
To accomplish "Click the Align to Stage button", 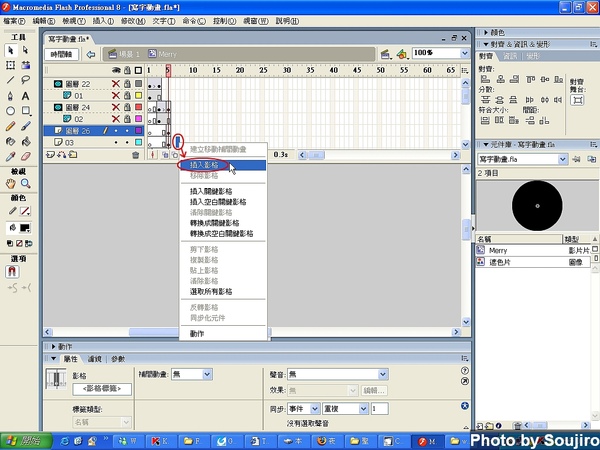I will (577, 100).
